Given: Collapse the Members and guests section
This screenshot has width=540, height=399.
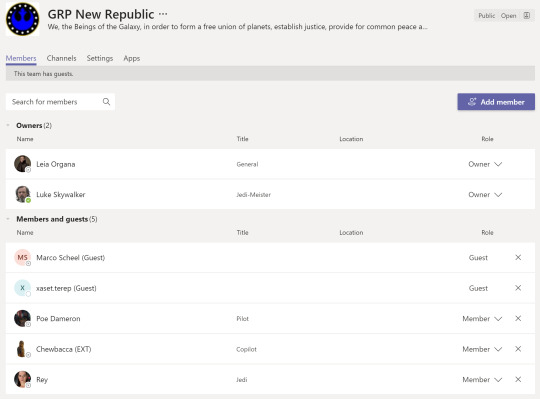Looking at the screenshot, I should tap(8, 219).
